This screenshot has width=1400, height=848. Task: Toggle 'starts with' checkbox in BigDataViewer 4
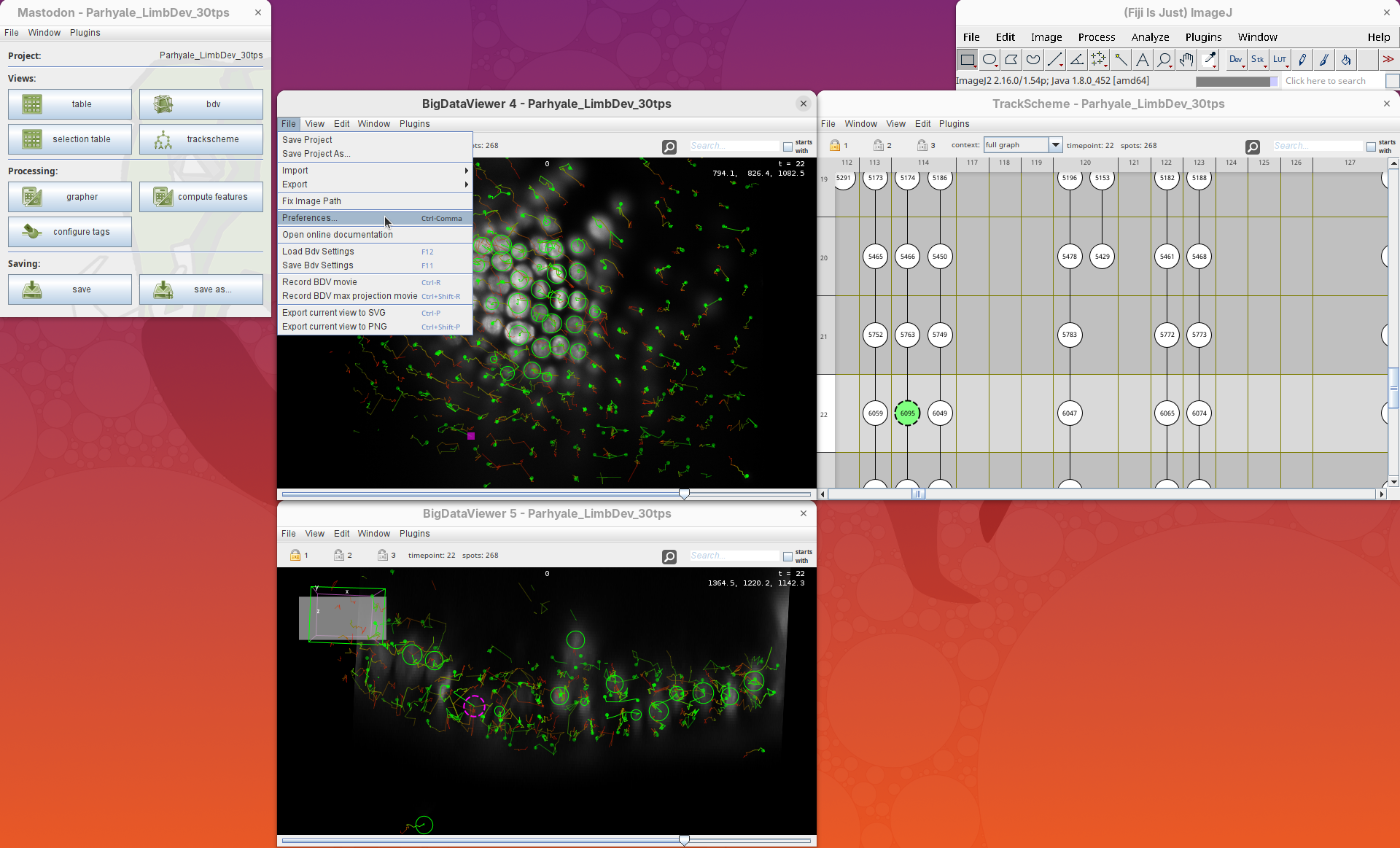coord(787,147)
